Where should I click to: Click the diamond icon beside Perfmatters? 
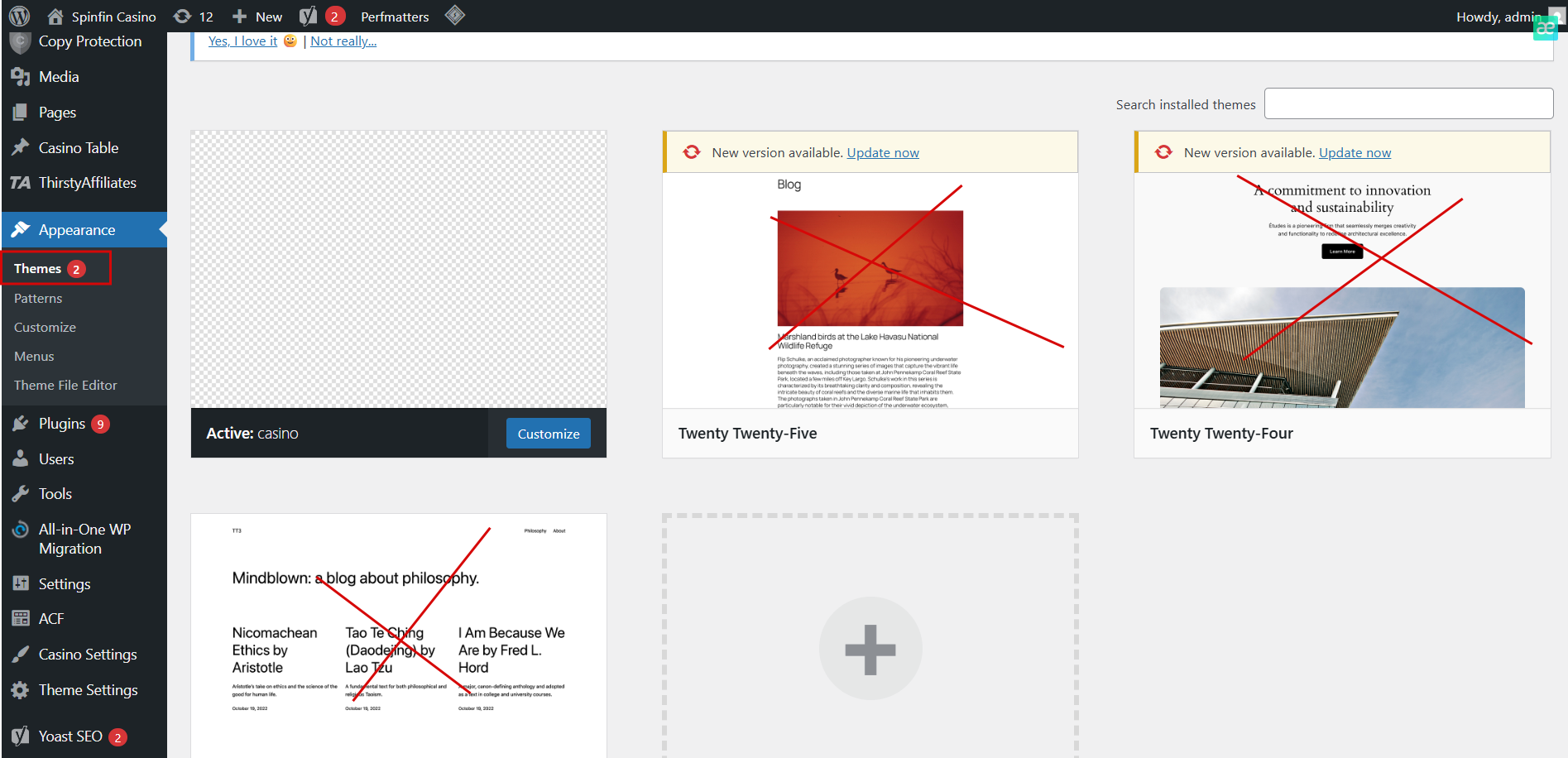click(455, 15)
